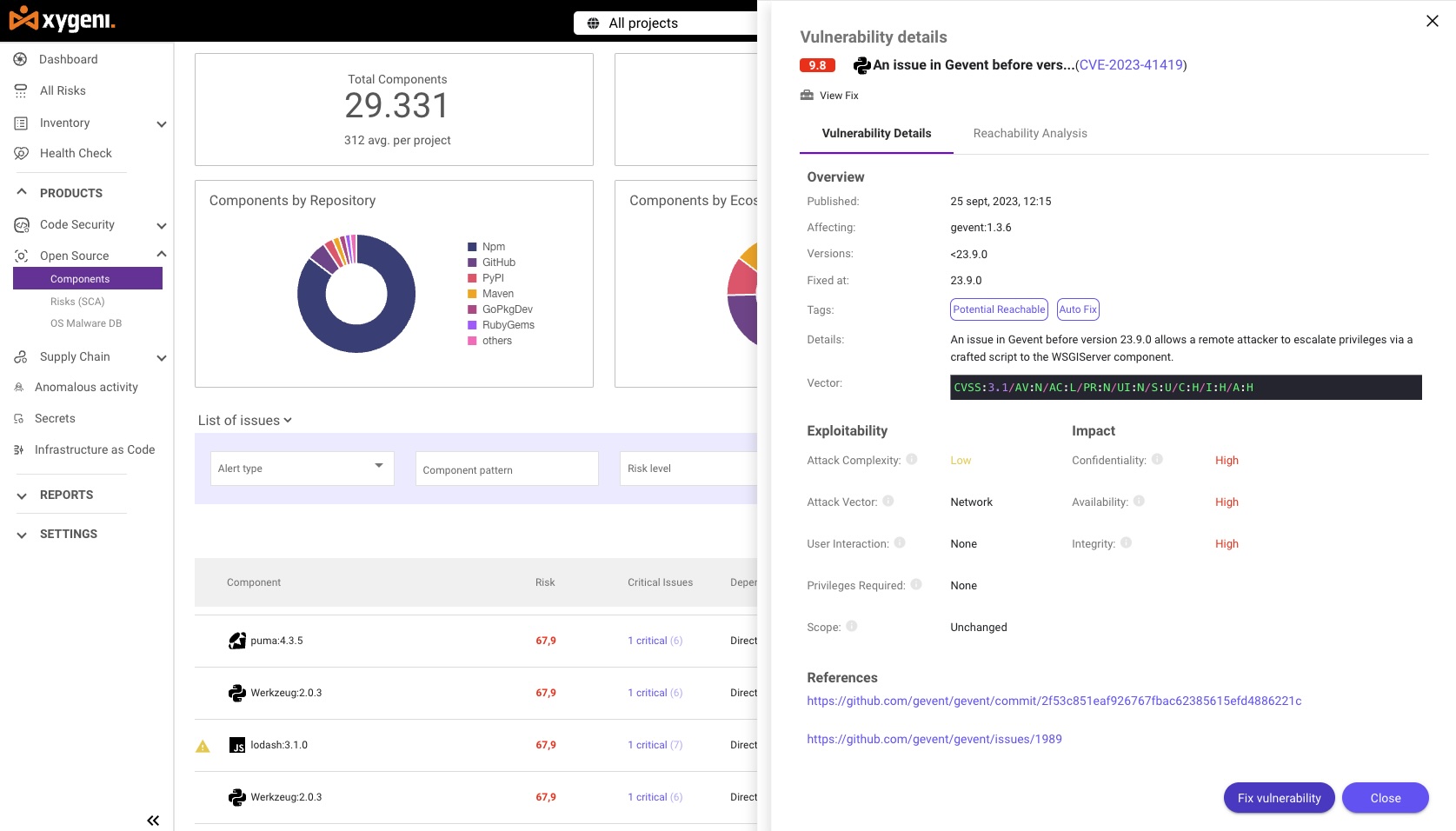Click the Fix vulnerability button

pyautogui.click(x=1279, y=798)
